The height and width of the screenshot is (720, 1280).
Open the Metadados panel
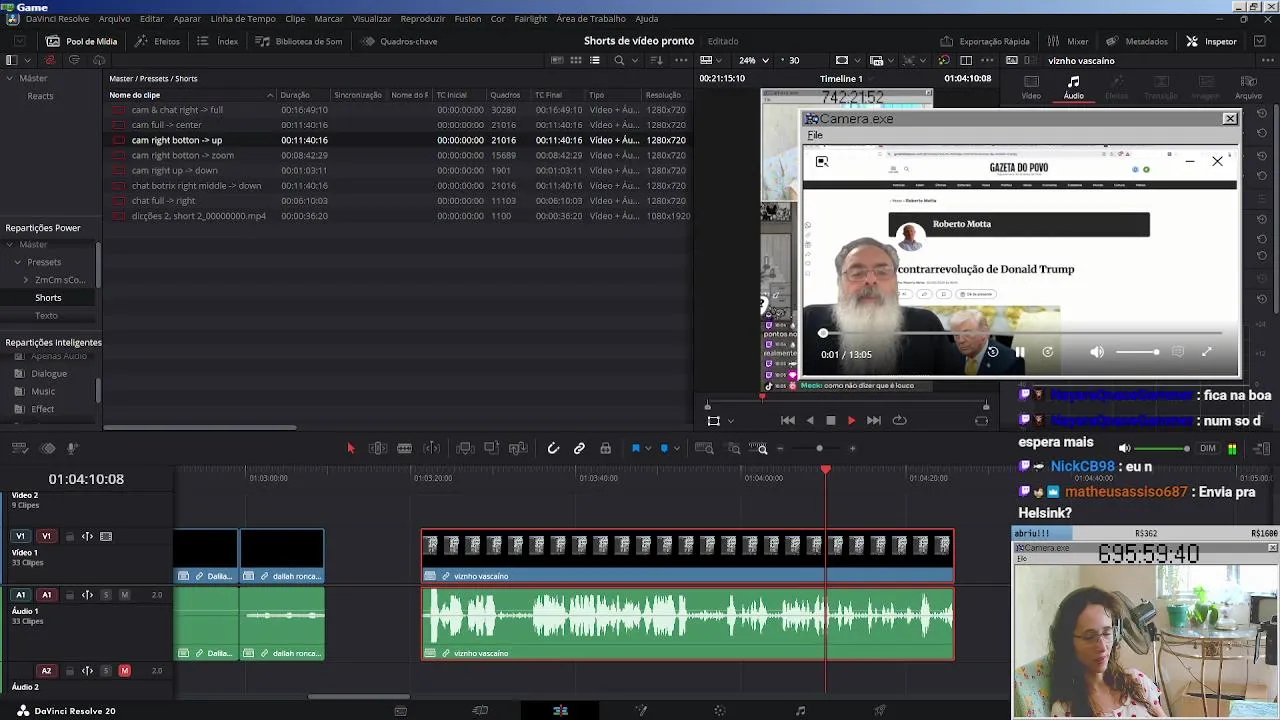point(1137,41)
